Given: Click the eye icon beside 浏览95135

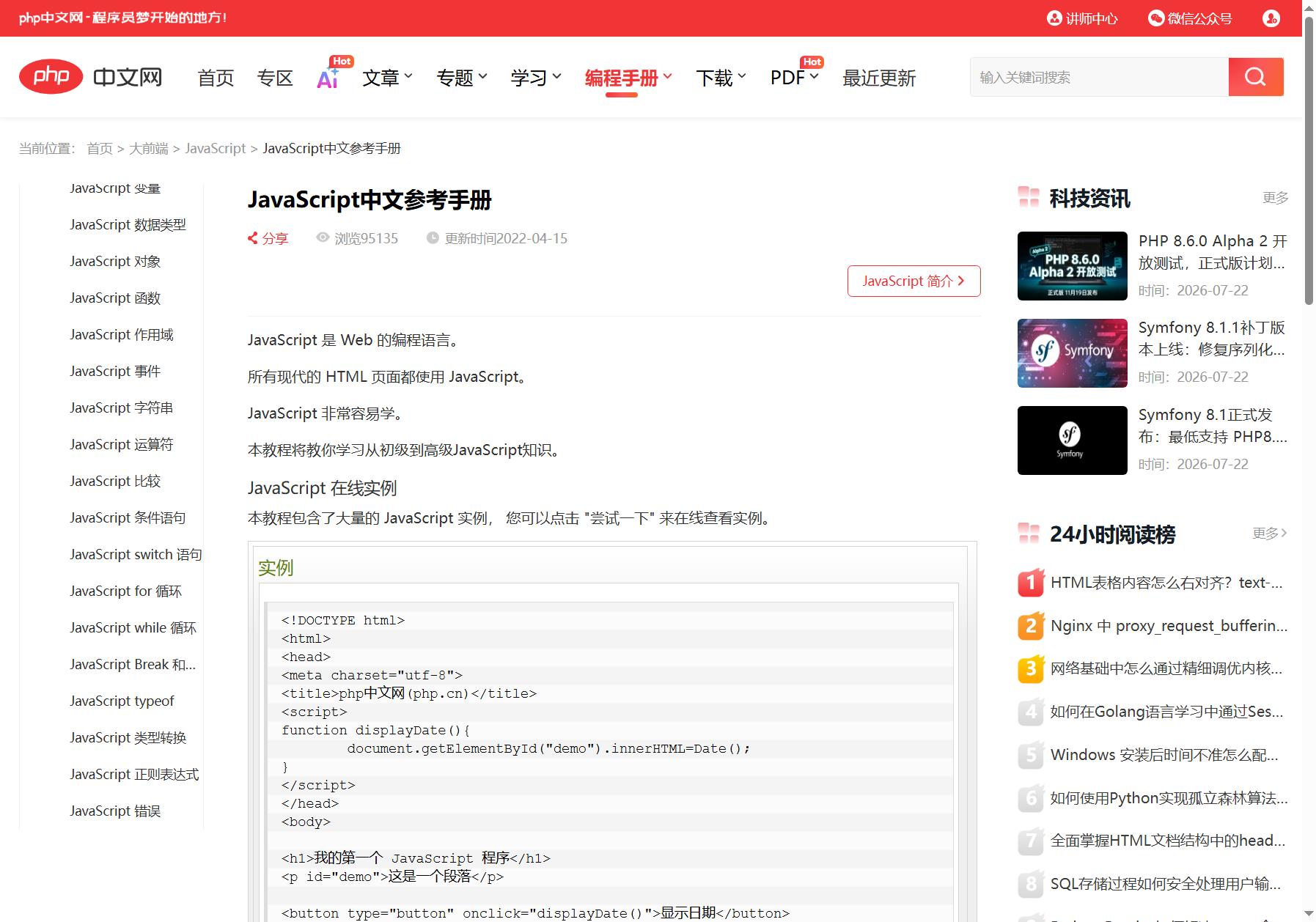Looking at the screenshot, I should tap(323, 237).
